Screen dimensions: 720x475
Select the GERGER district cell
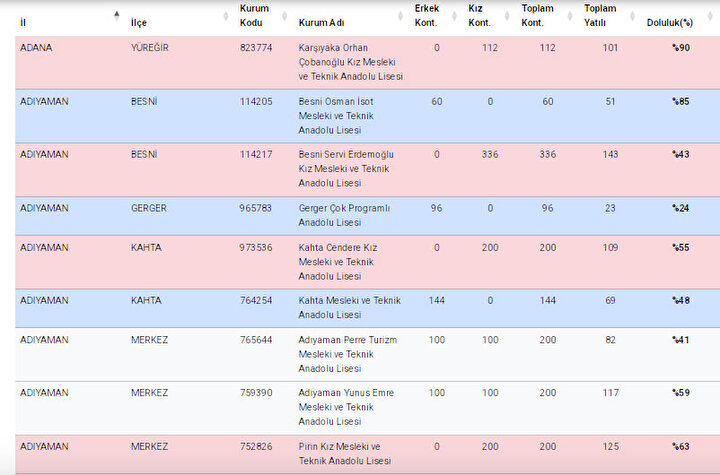pos(149,208)
